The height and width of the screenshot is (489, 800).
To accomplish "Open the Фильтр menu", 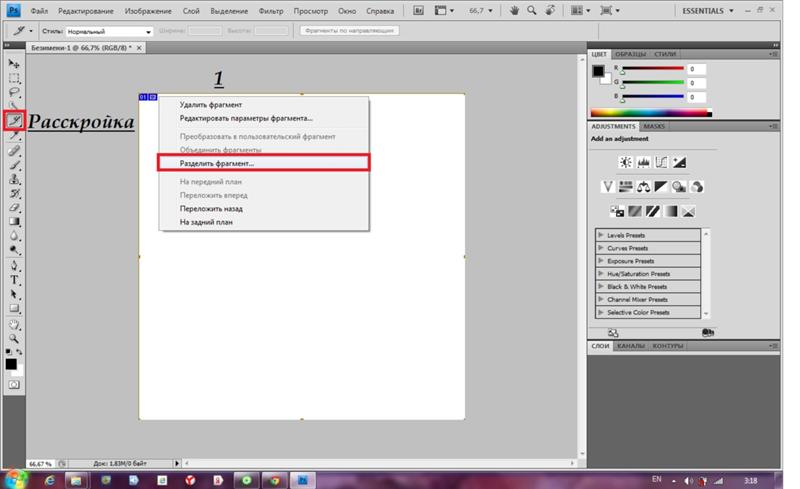I will pyautogui.click(x=272, y=10).
